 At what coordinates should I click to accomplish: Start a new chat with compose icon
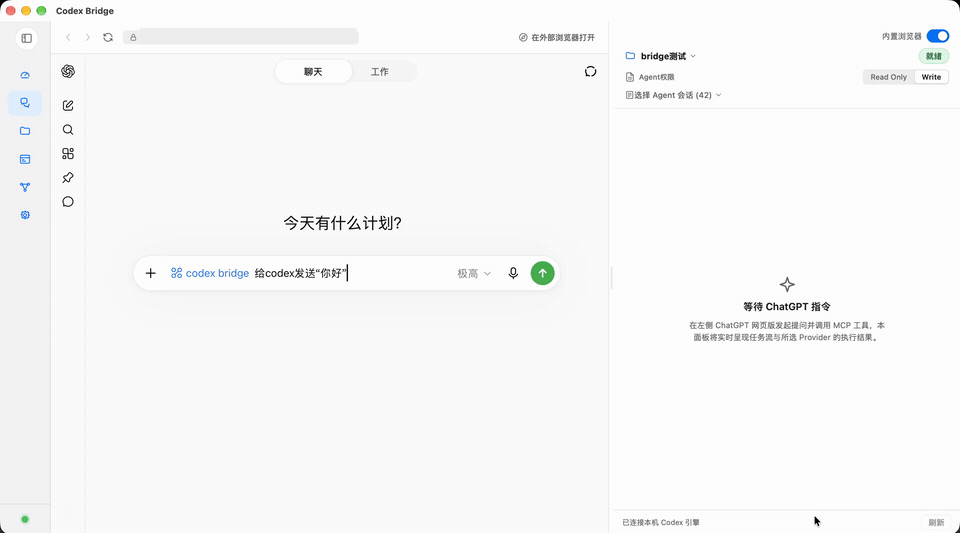coord(68,105)
